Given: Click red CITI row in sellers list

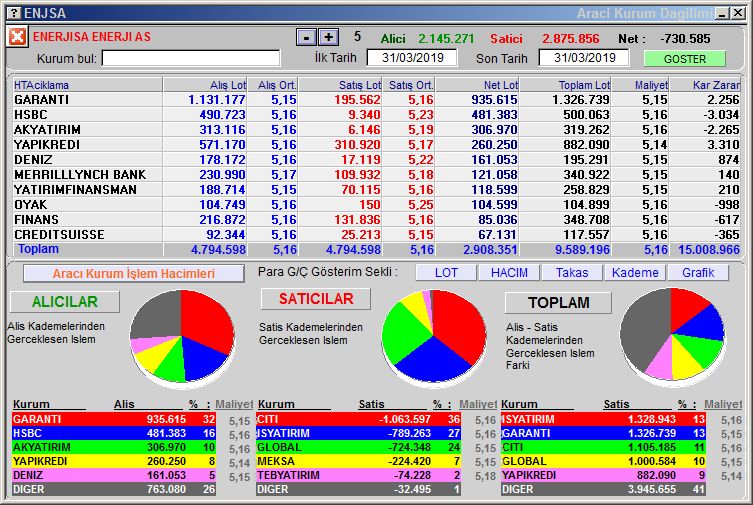Looking at the screenshot, I should (x=359, y=419).
